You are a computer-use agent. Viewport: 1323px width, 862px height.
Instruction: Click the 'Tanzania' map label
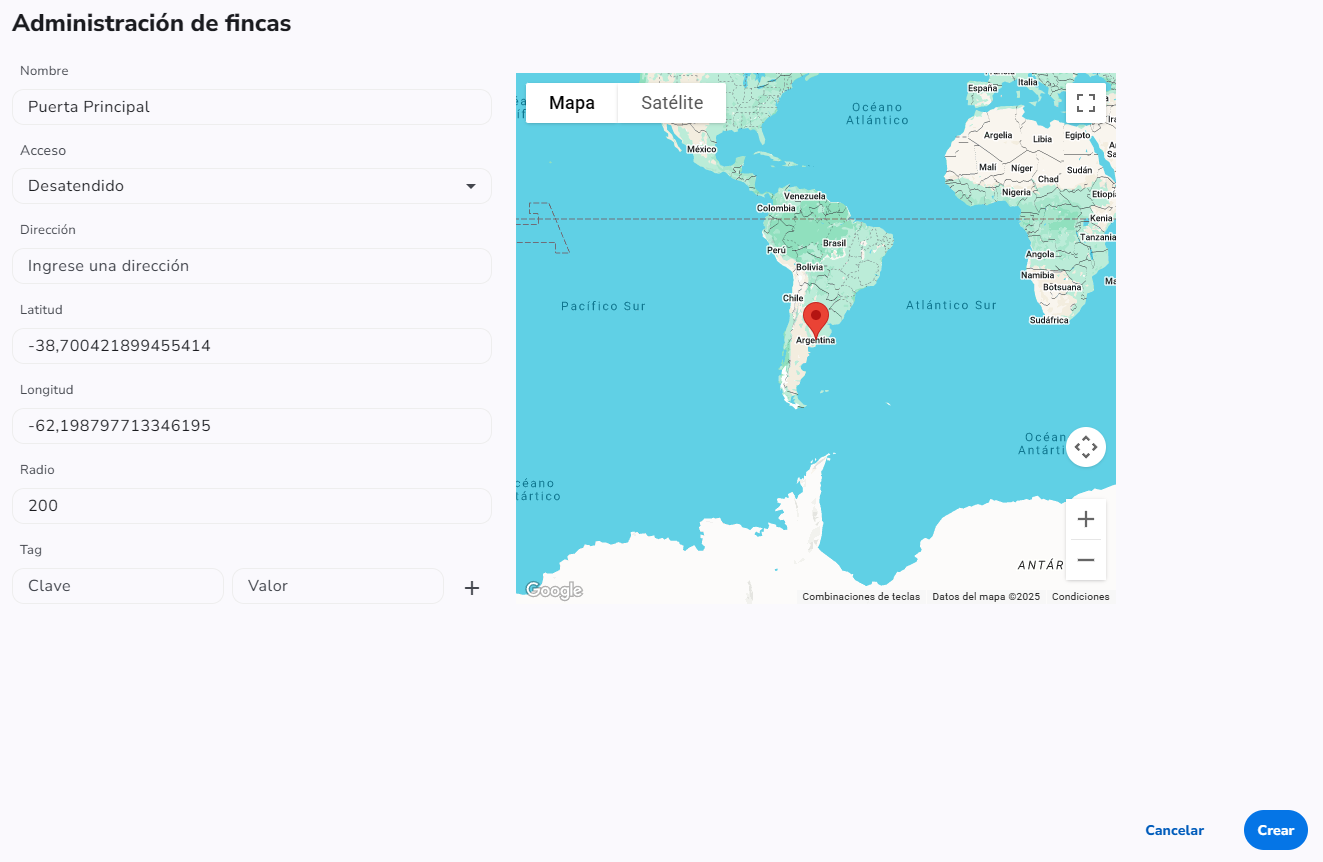[x=1099, y=237]
